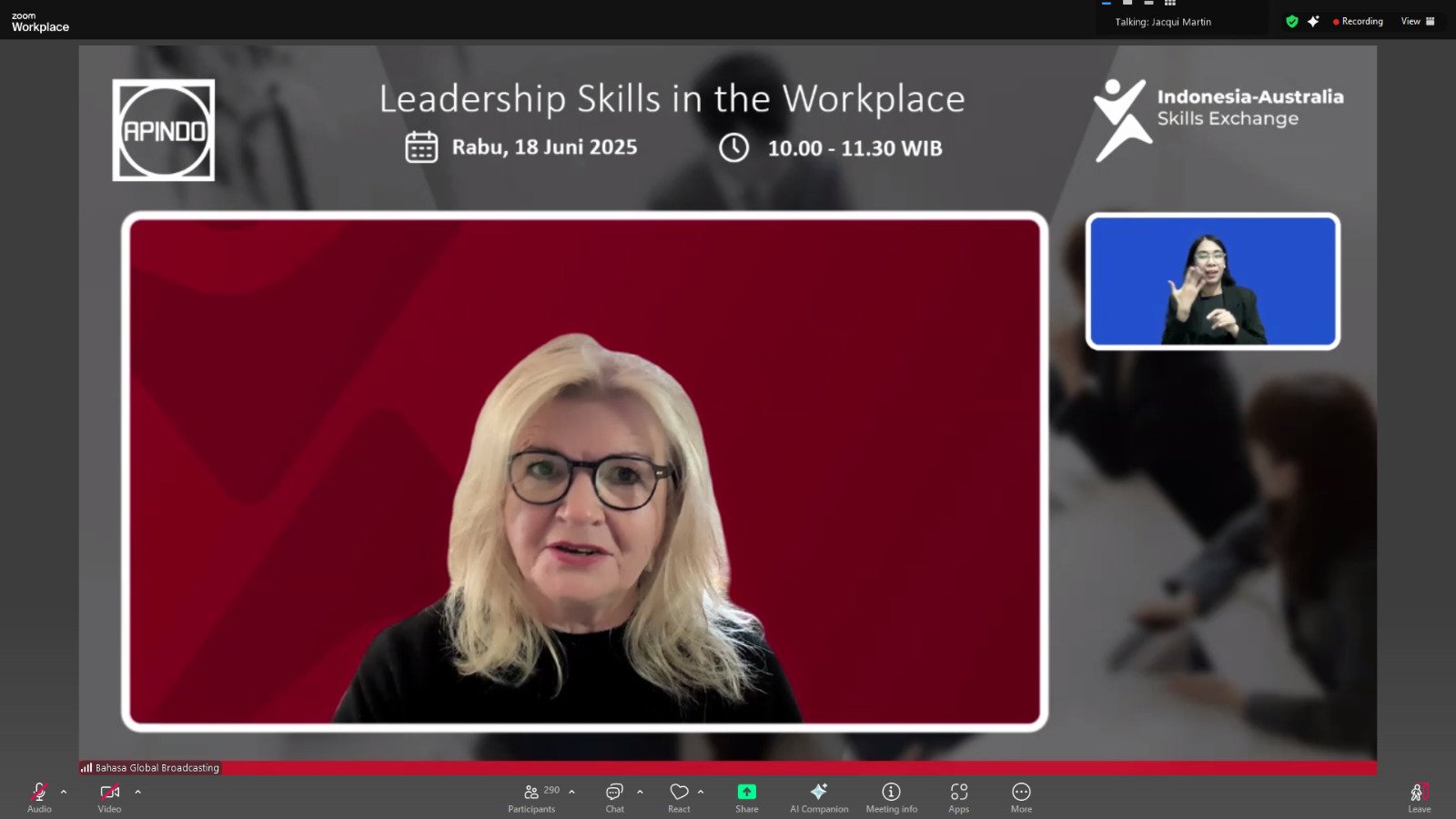Expand the React options caret
1456x819 pixels.
click(701, 792)
